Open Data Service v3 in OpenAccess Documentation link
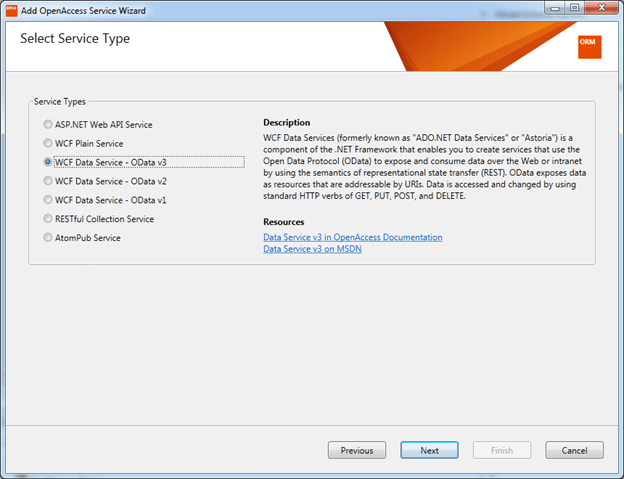The height and width of the screenshot is (479, 624). (352, 237)
